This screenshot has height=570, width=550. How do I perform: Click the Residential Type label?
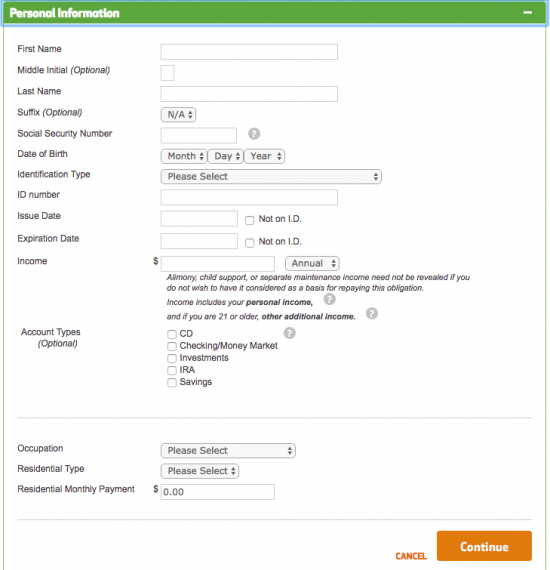pos(51,469)
